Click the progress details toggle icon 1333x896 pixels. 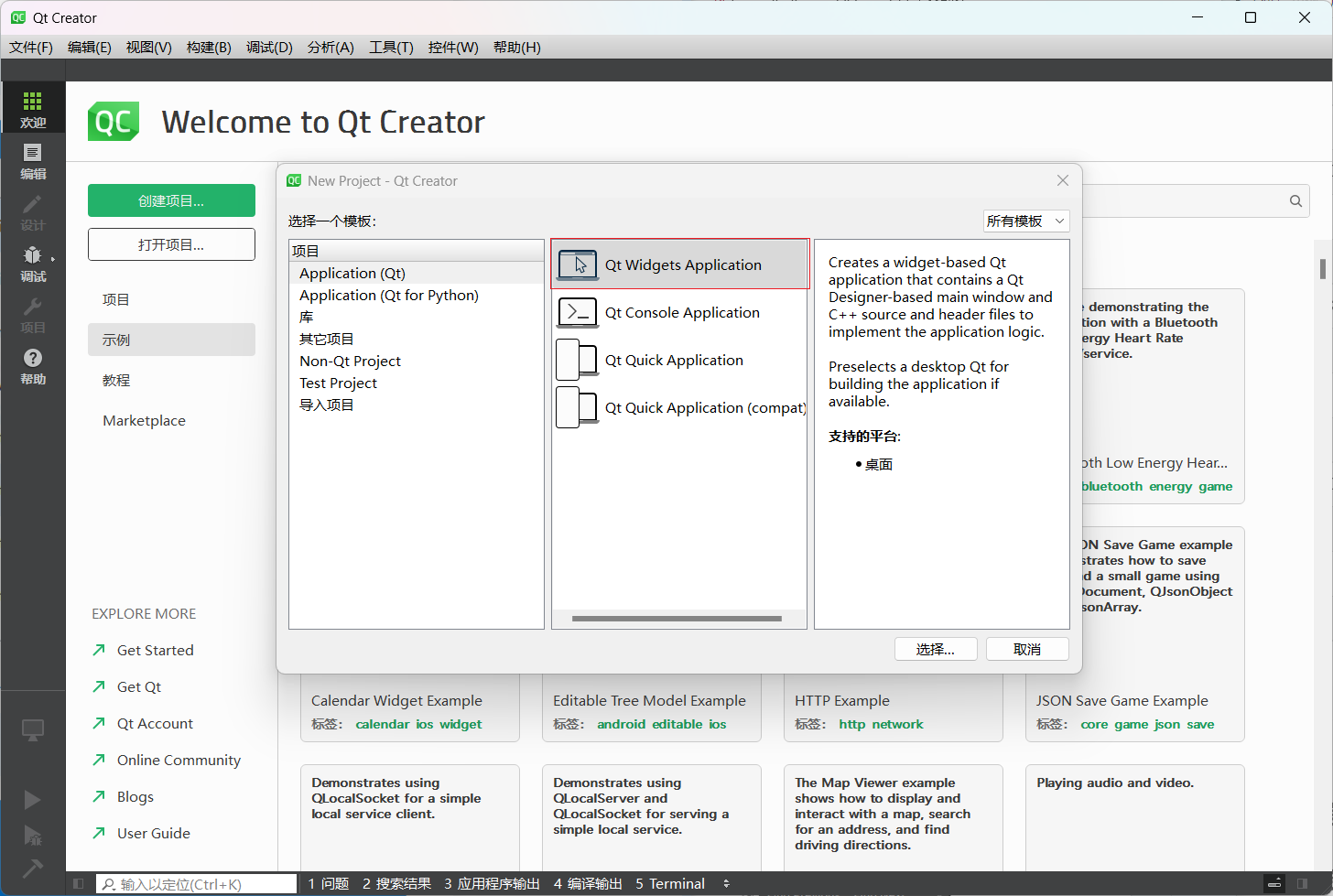(x=1274, y=884)
